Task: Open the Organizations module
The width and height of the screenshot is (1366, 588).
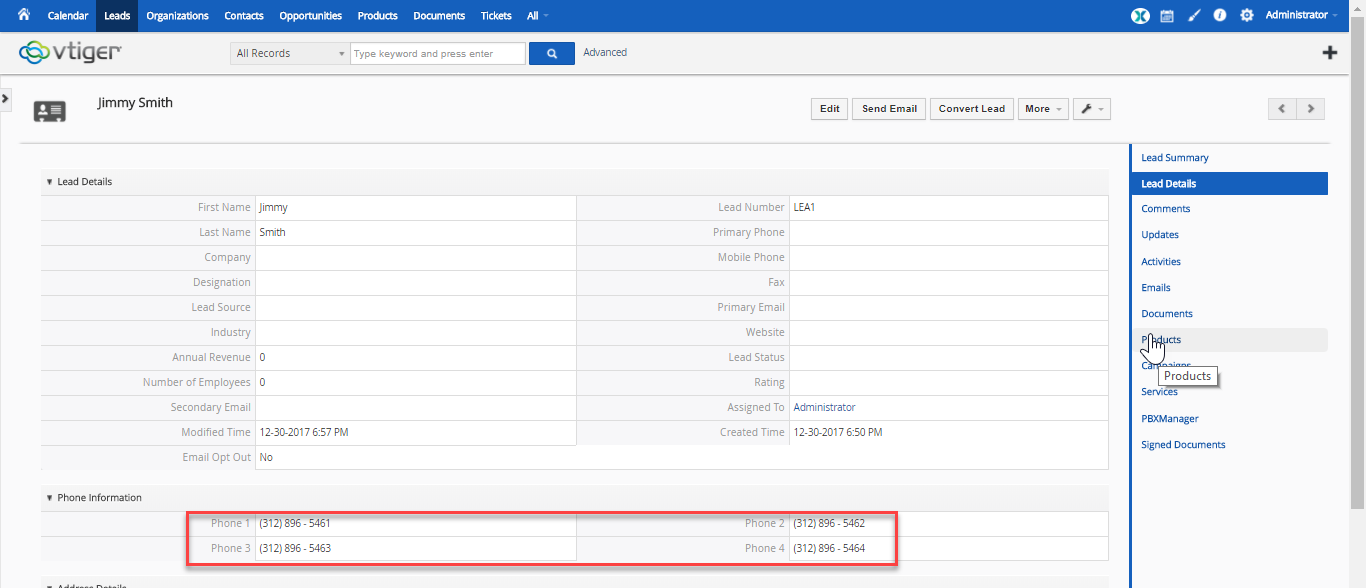Action: click(177, 16)
